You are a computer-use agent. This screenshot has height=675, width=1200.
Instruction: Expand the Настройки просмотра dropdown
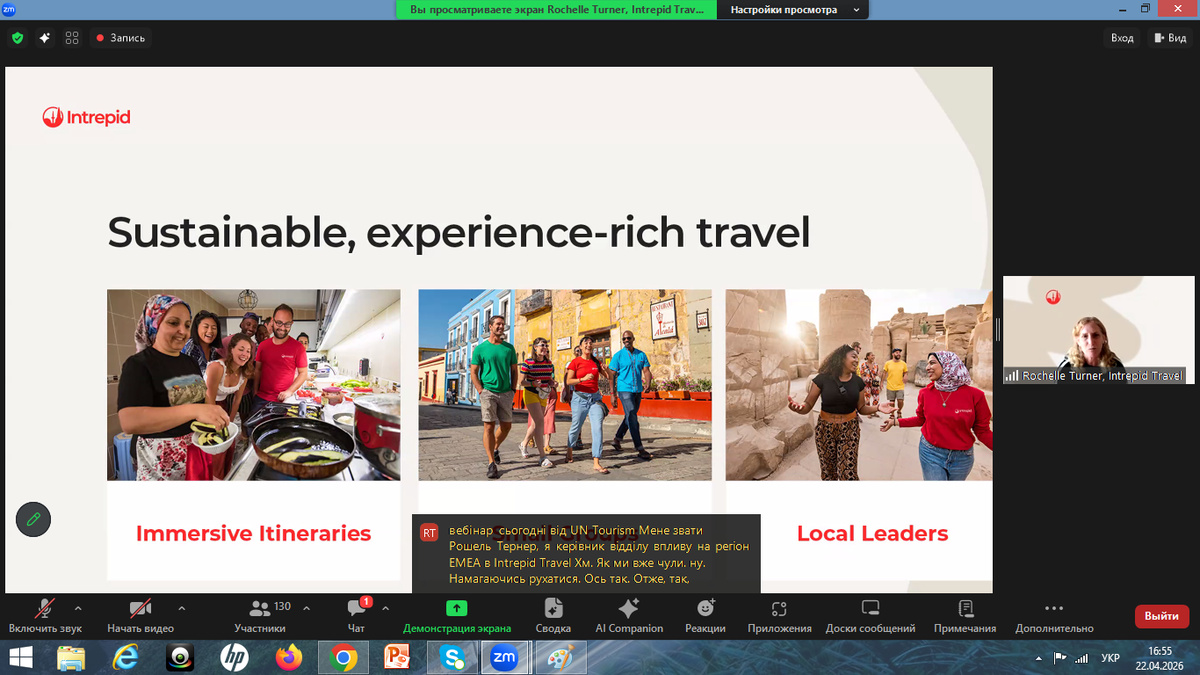796,9
